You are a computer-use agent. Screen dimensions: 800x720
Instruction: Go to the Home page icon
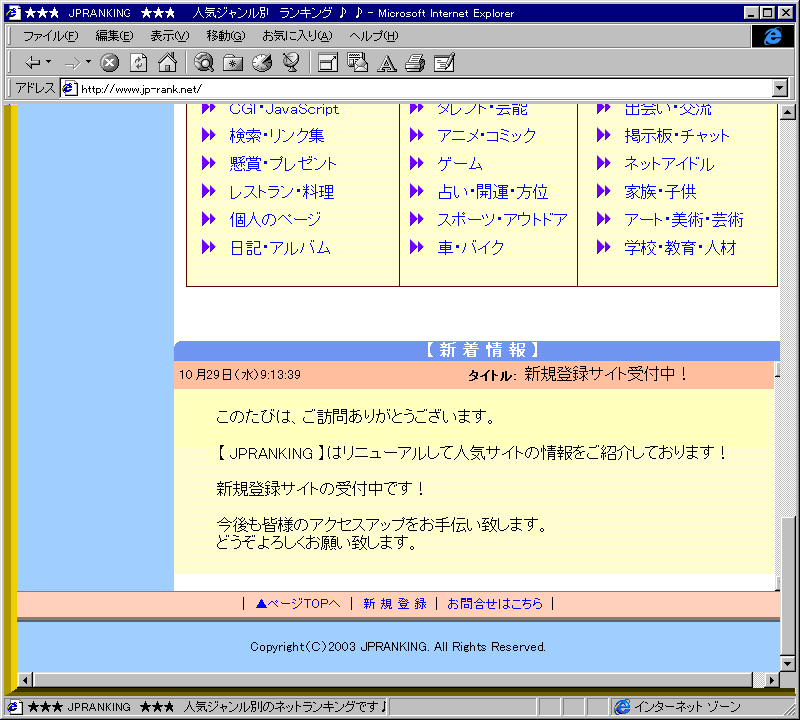click(x=167, y=63)
